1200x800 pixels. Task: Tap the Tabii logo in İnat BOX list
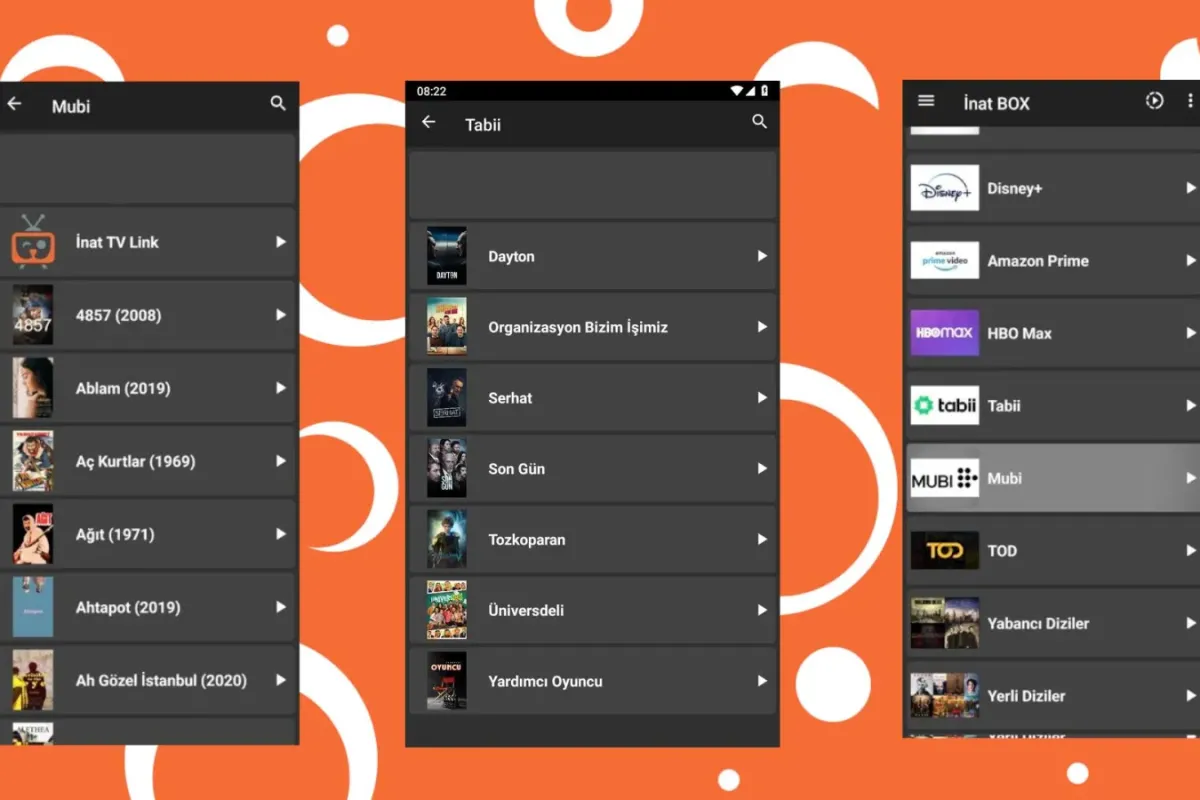(x=944, y=405)
